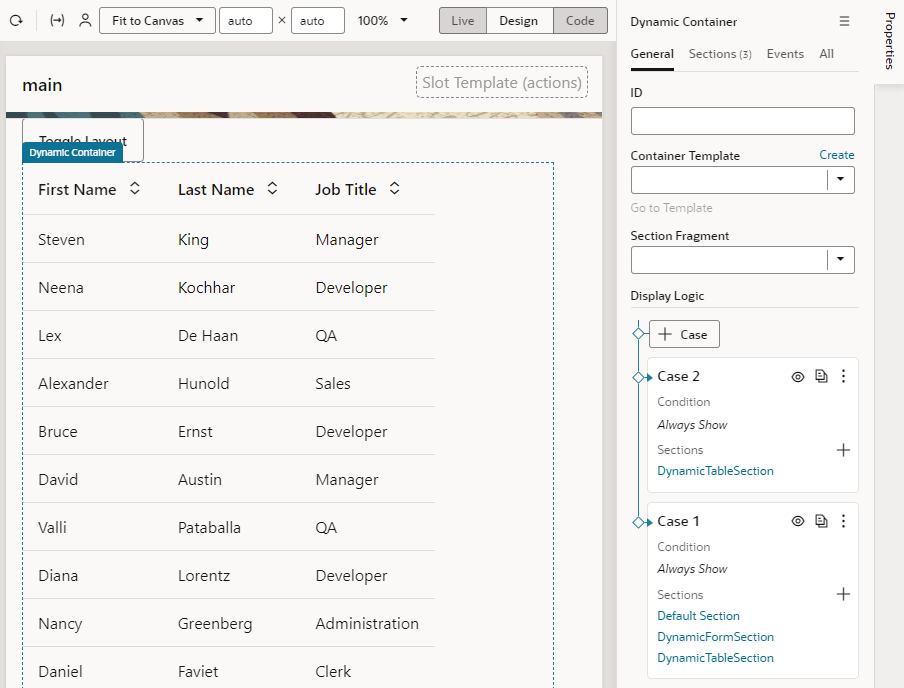The width and height of the screenshot is (904, 688).
Task: Open the Container Template dropdown arrow
Action: [x=841, y=179]
